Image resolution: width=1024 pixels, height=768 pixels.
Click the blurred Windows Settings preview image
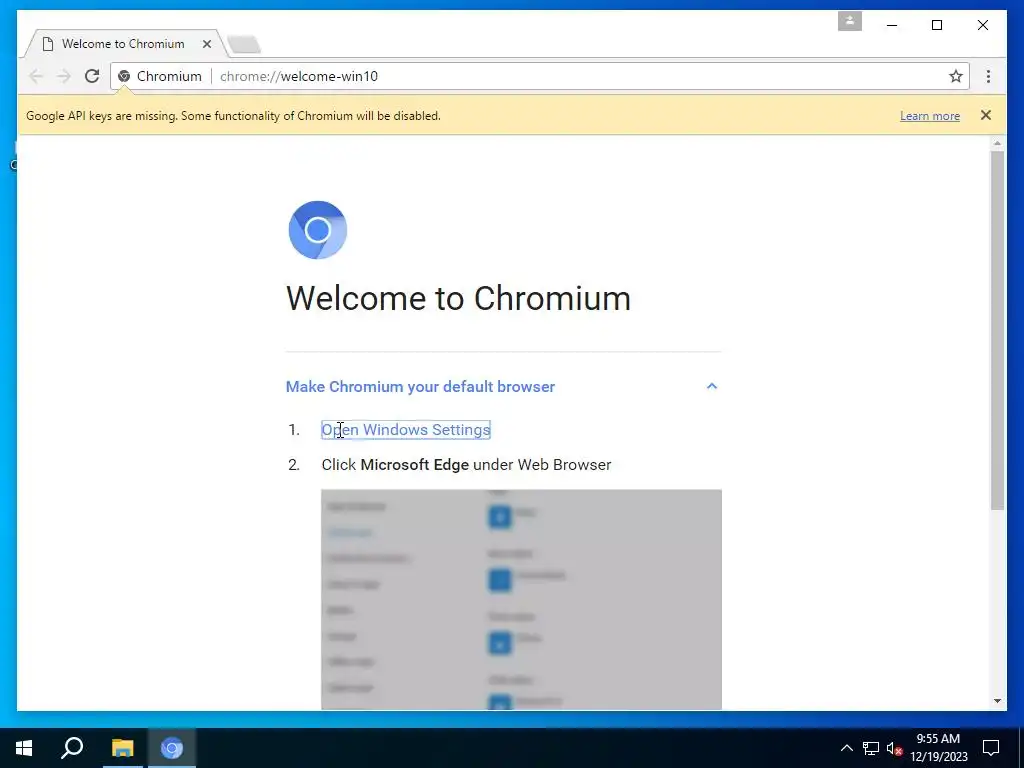521,599
